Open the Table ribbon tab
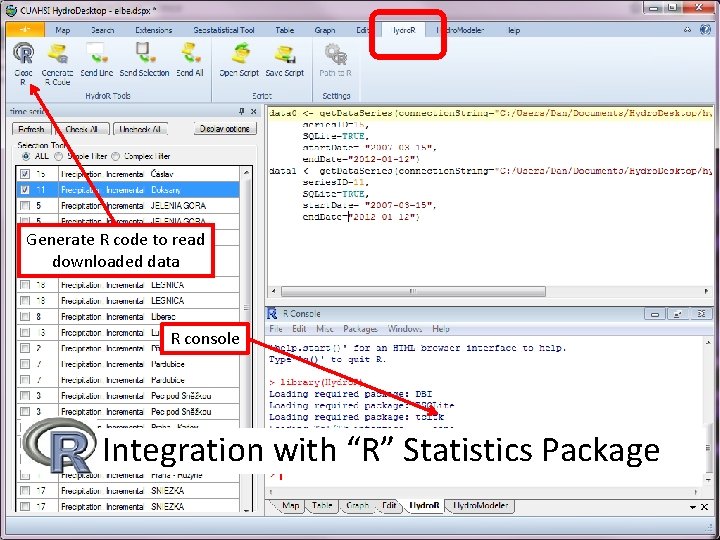This screenshot has height=540, width=720. pos(285,30)
